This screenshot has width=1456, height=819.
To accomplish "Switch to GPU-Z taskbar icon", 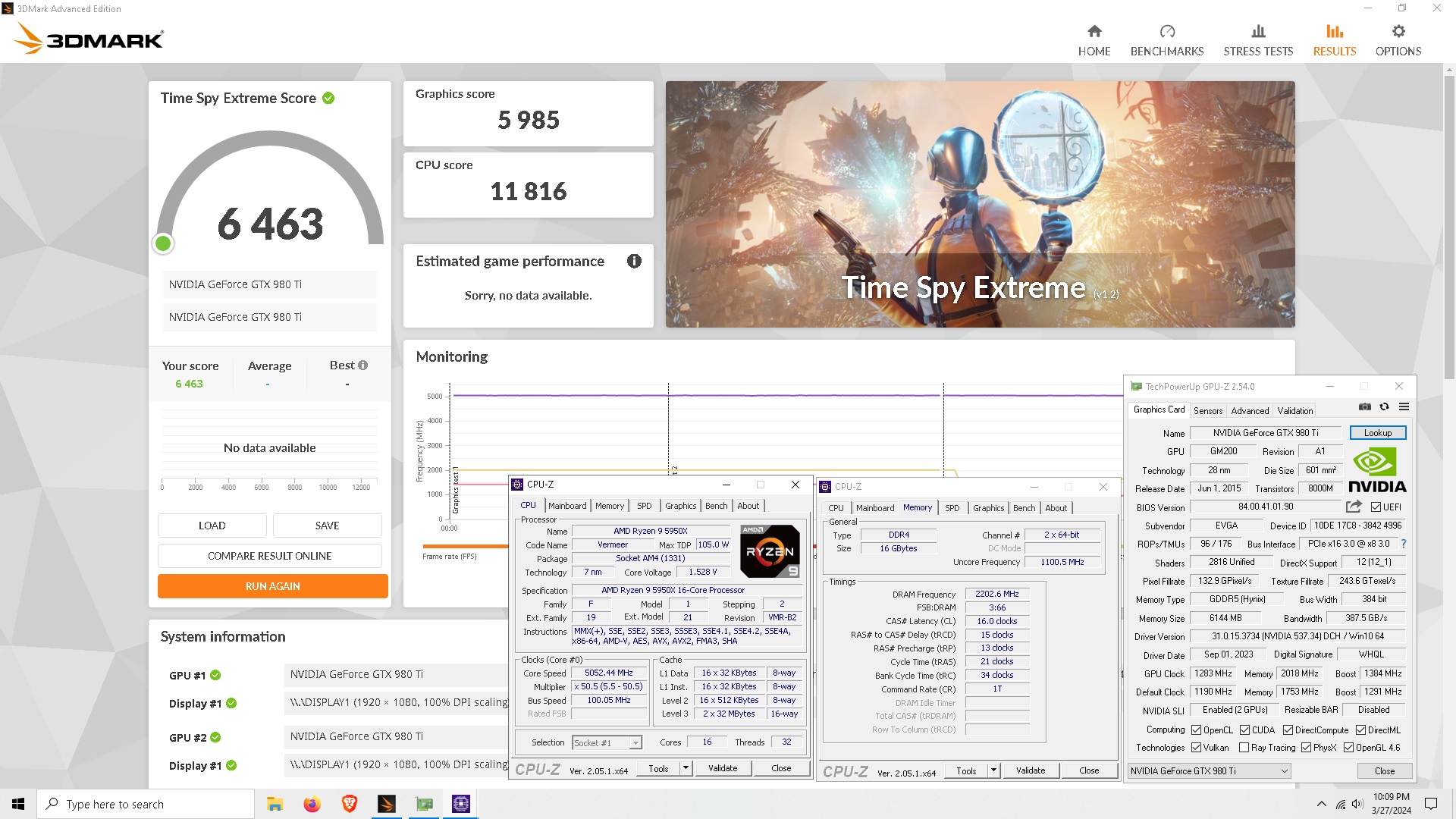I will click(x=424, y=804).
